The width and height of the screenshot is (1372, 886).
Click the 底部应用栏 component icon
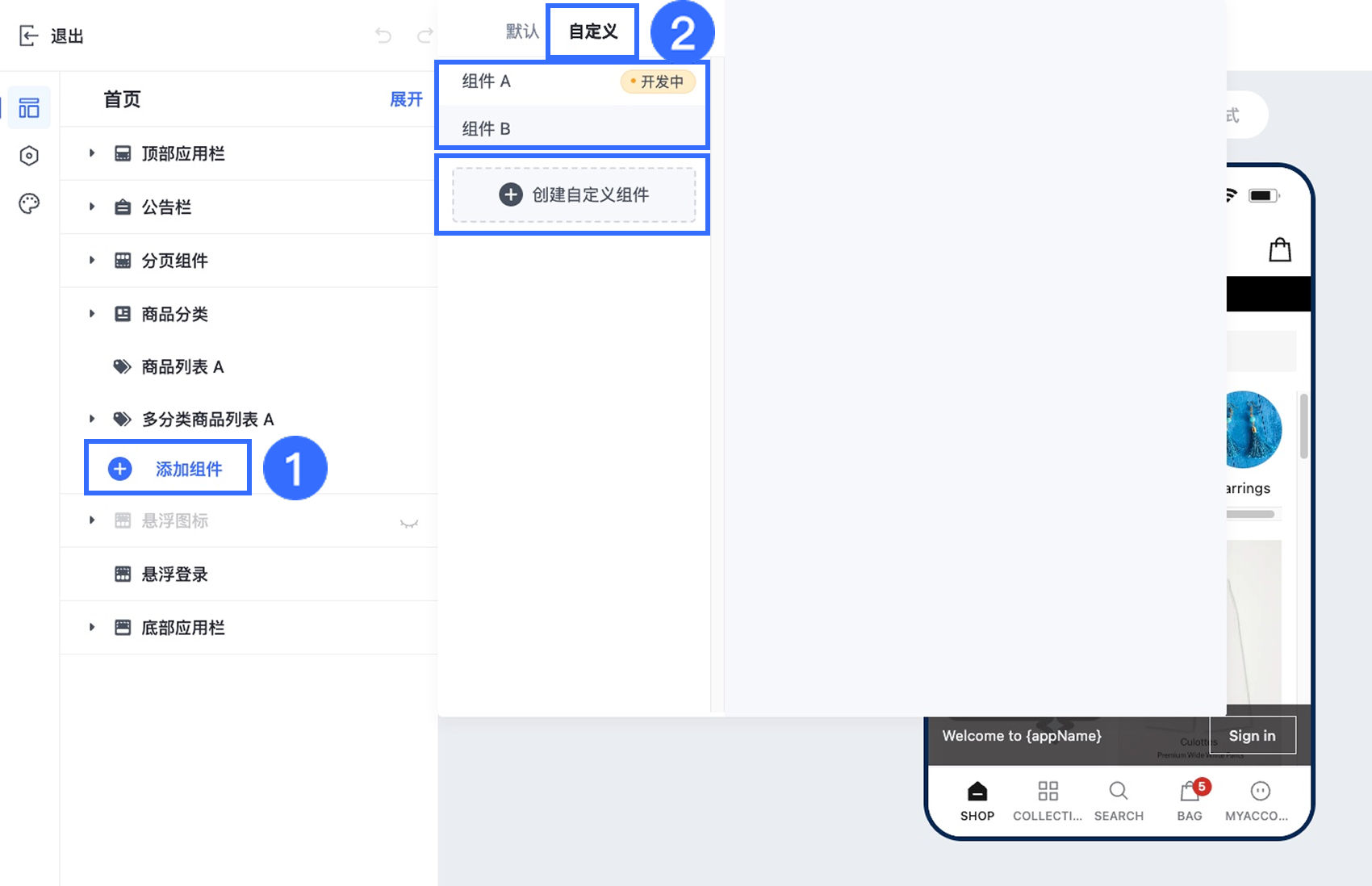tap(123, 627)
